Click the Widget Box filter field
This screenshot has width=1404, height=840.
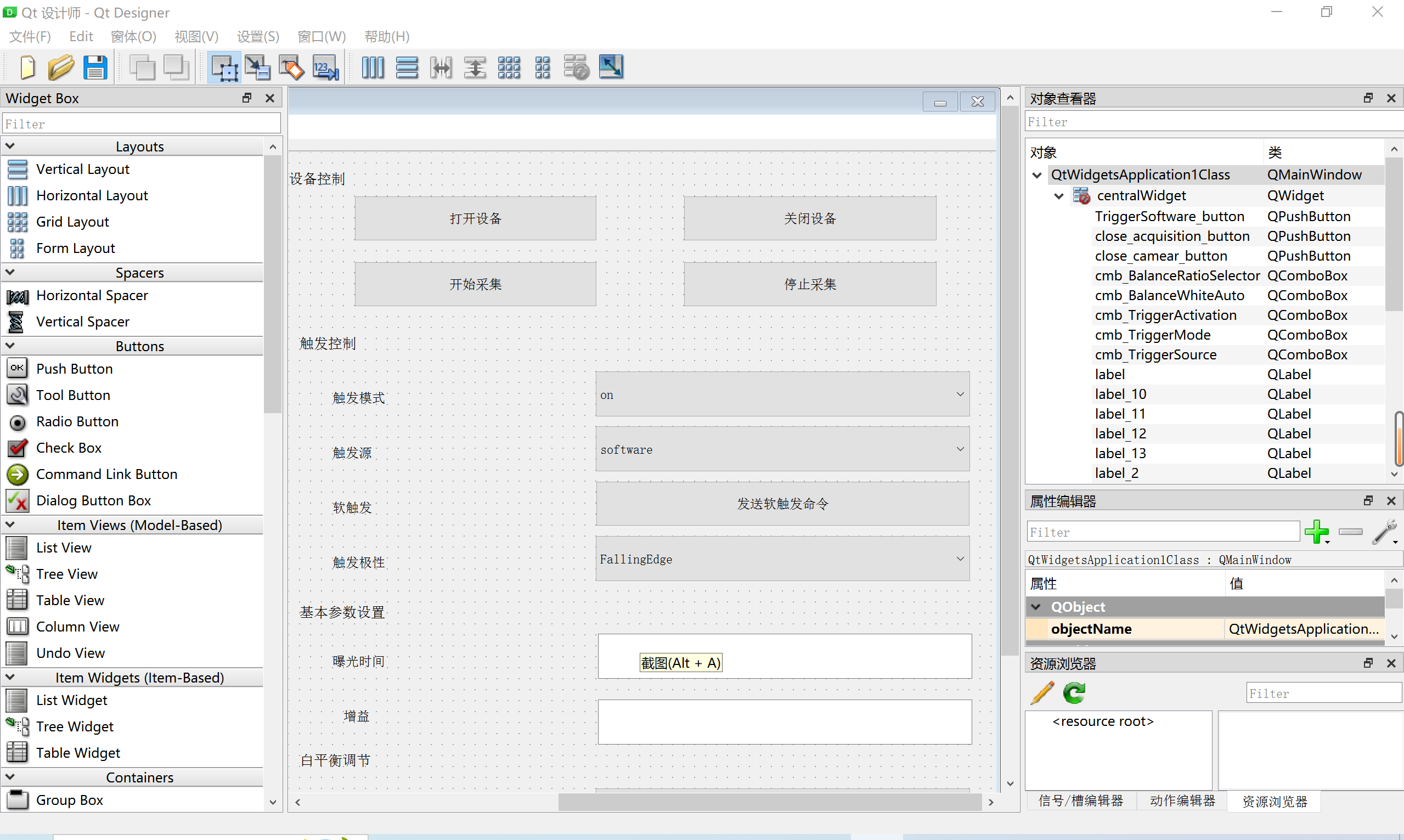[142, 123]
